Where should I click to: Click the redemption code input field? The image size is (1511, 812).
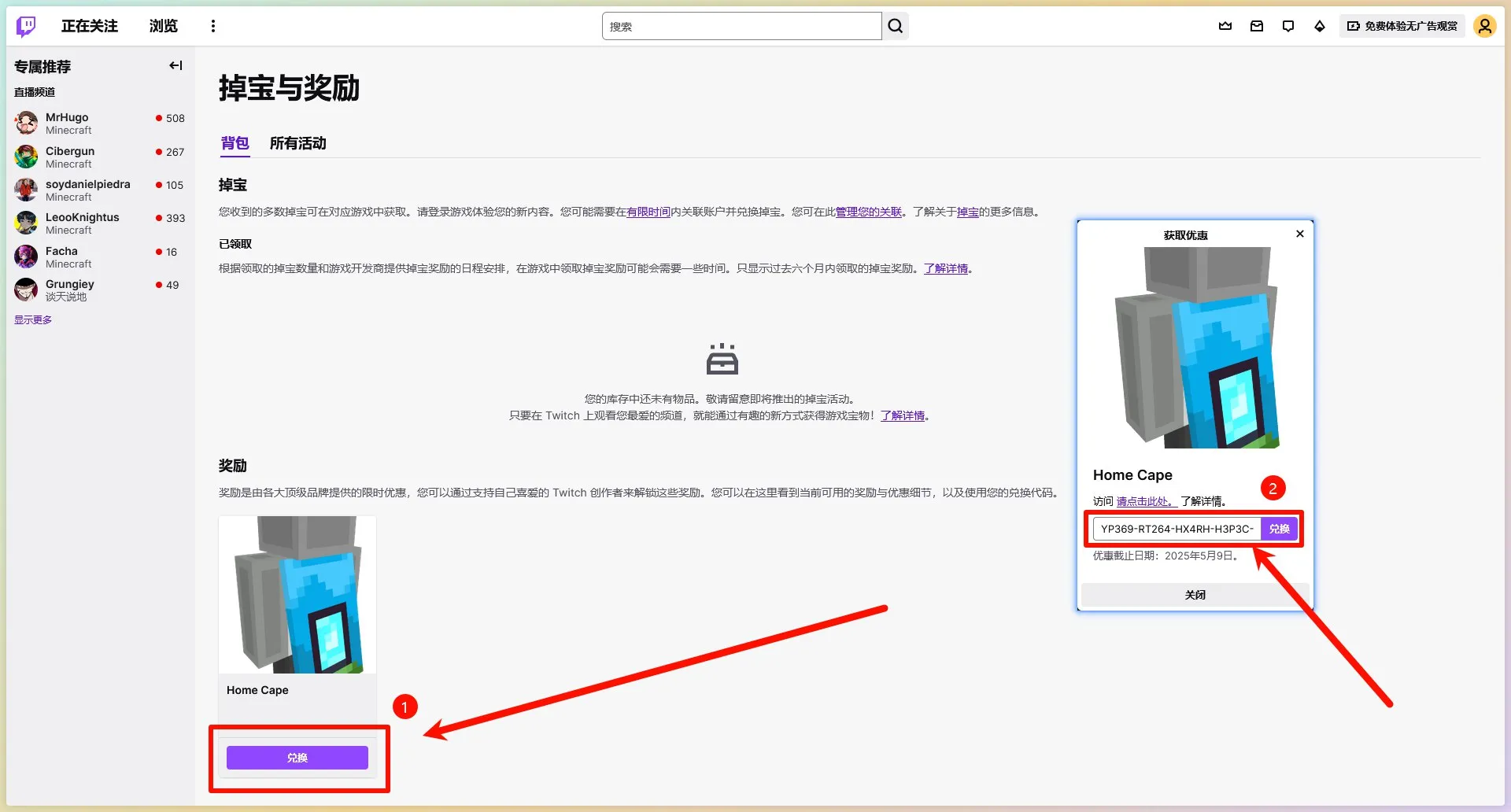[x=1176, y=529]
